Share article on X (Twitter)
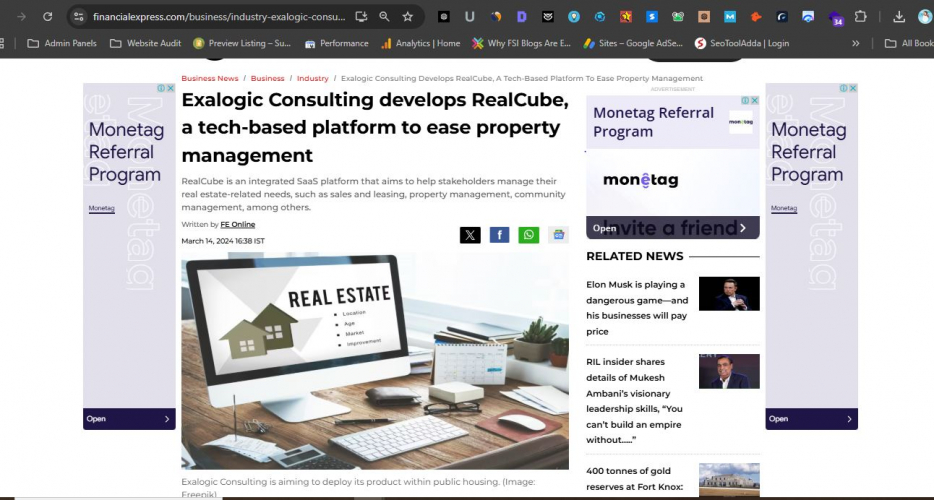This screenshot has height=500, width=934. coord(470,235)
